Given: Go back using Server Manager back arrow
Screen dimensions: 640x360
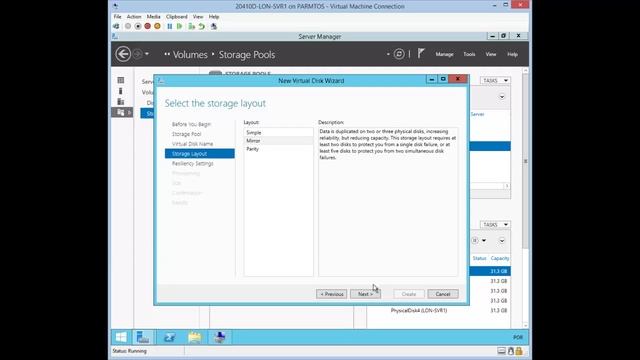Looking at the screenshot, I should point(123,54).
